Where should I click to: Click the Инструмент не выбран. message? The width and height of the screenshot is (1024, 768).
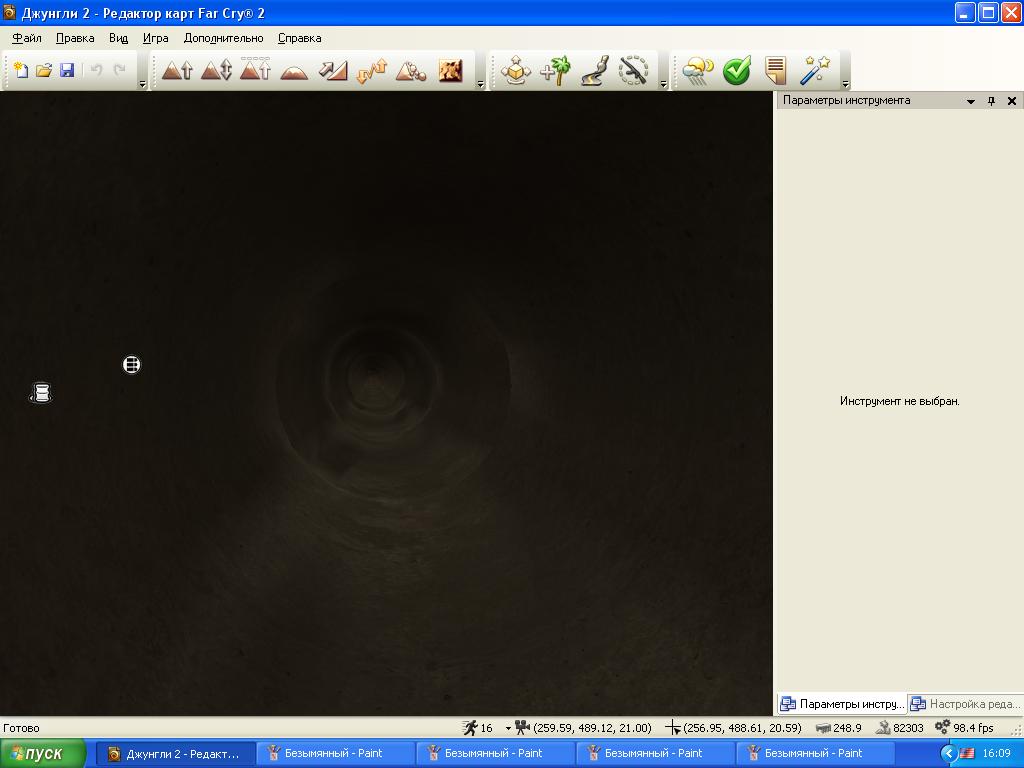coord(899,401)
